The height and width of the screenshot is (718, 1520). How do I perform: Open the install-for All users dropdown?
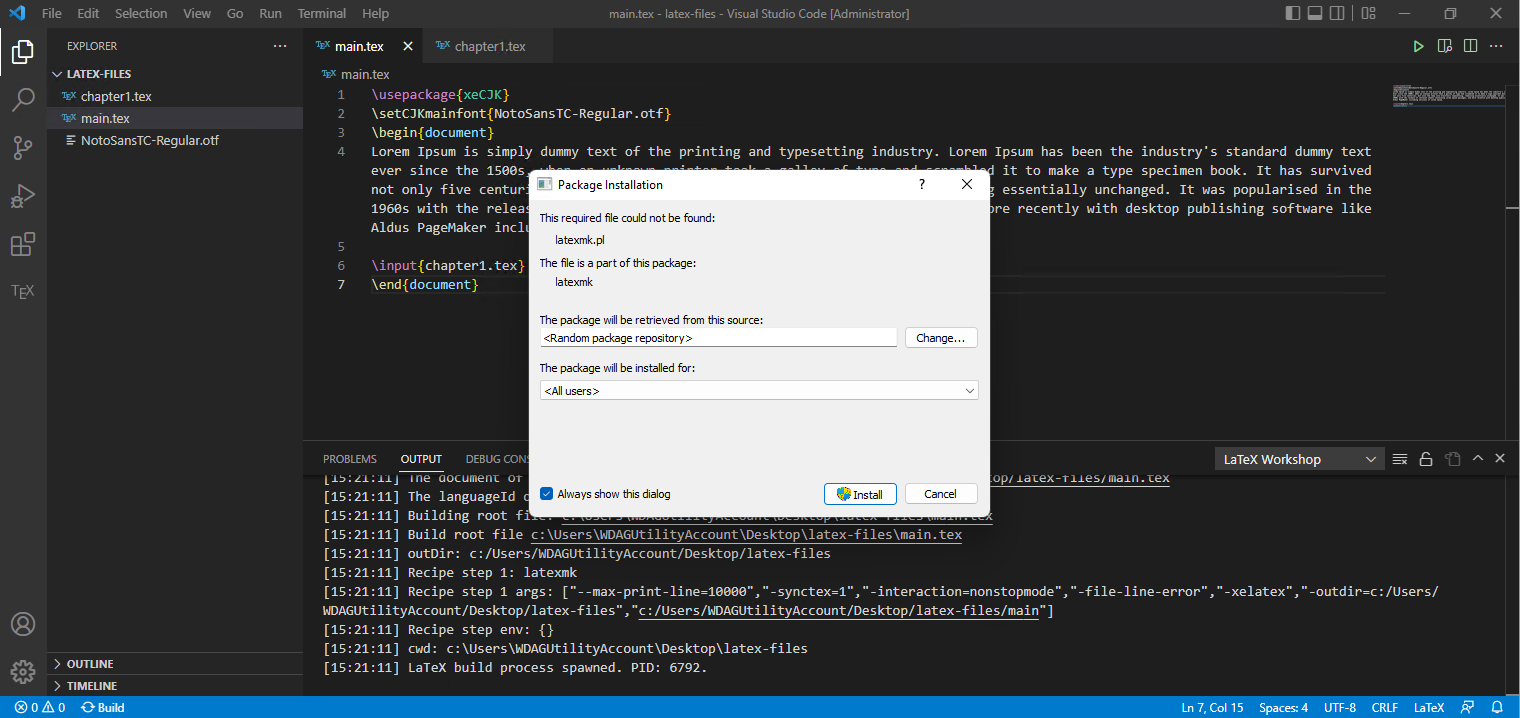click(x=759, y=391)
